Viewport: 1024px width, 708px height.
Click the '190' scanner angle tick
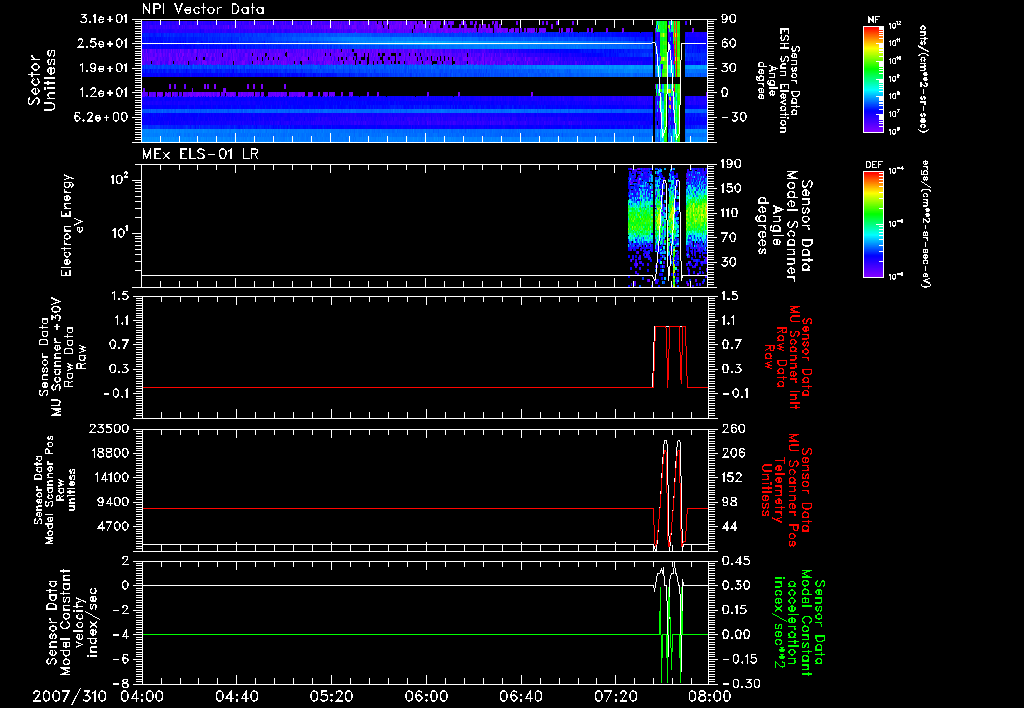[x=731, y=164]
